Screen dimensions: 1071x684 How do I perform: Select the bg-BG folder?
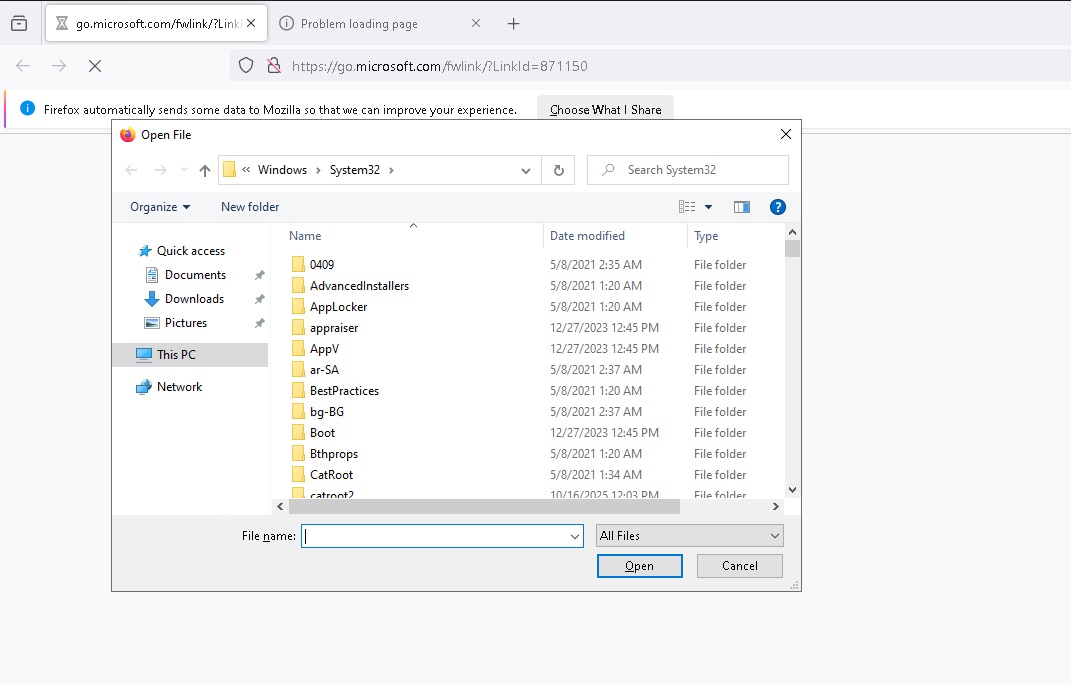[x=326, y=412]
